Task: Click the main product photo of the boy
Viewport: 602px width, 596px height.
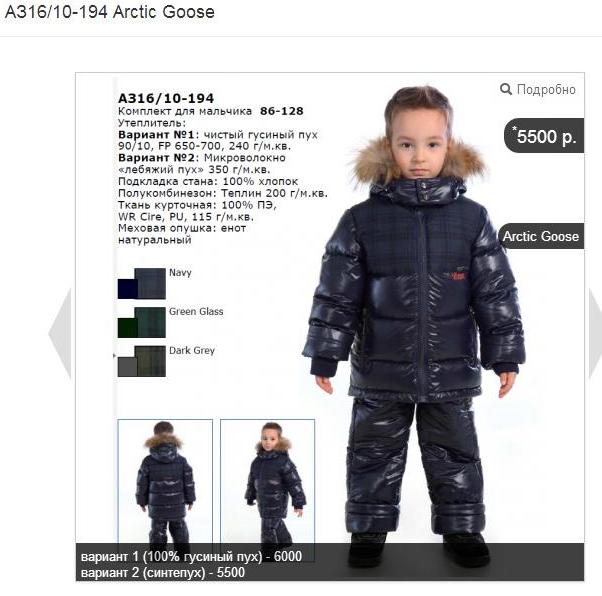Action: point(417,324)
